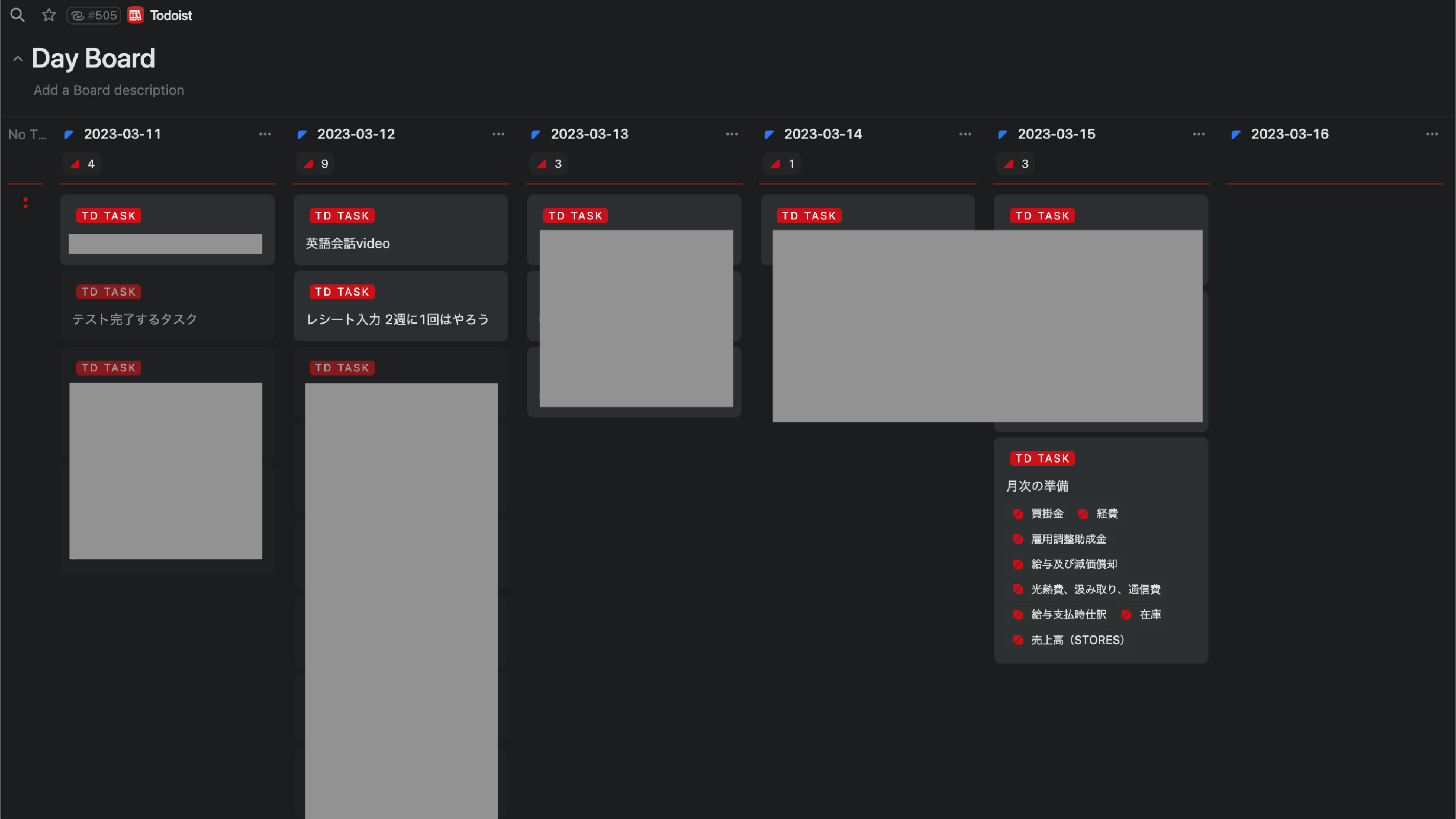Collapse the Day Board header chevron
The image size is (1456, 819).
[18, 59]
